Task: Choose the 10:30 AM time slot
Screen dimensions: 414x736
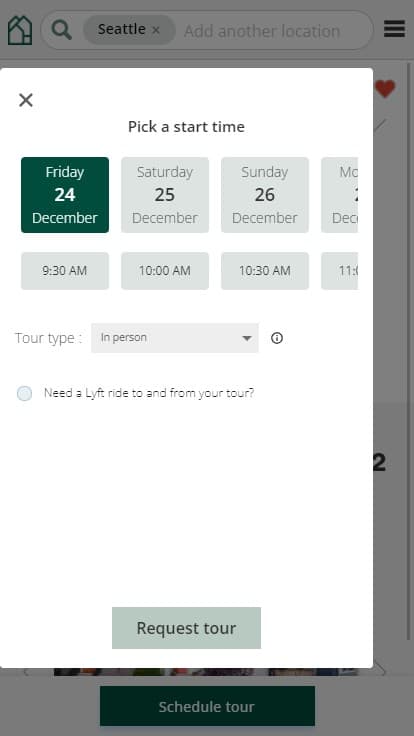Action: click(265, 271)
